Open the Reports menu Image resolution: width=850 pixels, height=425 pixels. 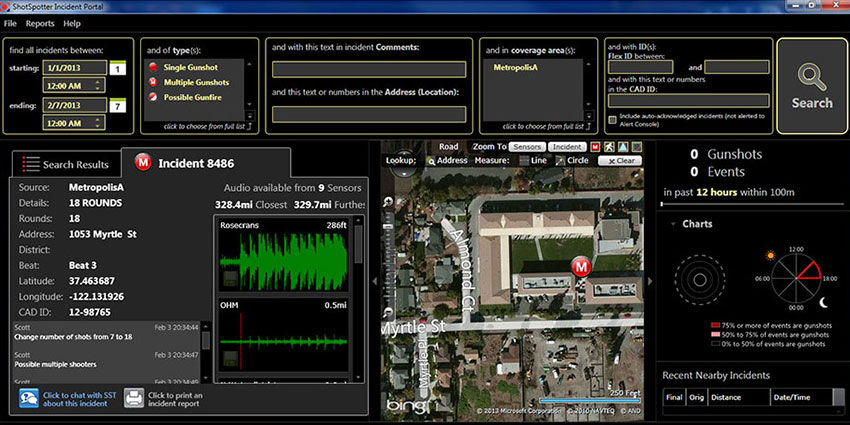click(x=40, y=24)
